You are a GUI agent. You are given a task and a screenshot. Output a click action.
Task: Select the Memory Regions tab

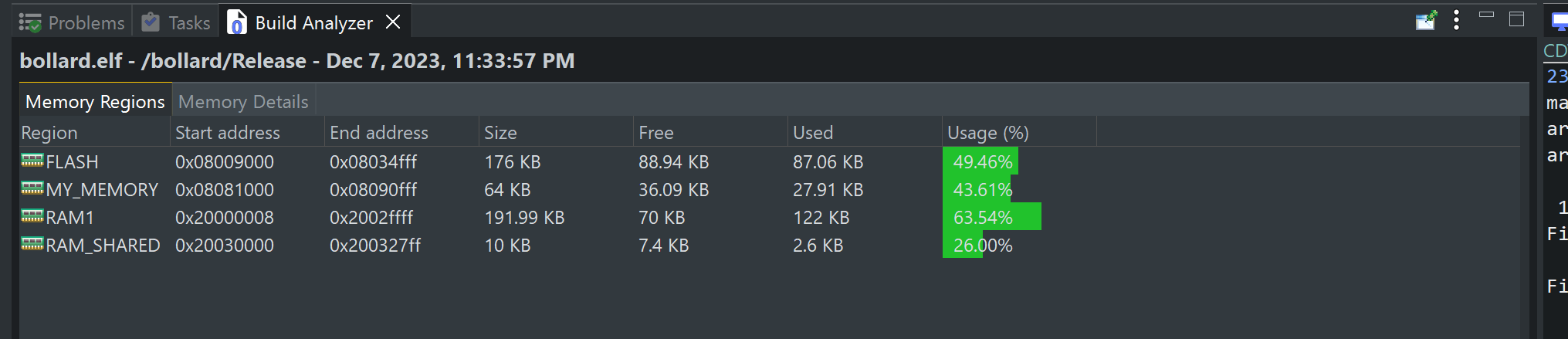[95, 102]
